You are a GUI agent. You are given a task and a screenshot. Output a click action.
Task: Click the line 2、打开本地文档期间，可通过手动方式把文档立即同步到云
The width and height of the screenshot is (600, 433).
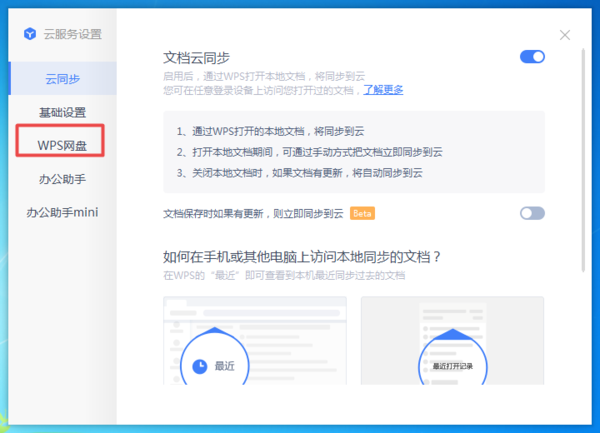click(x=310, y=152)
